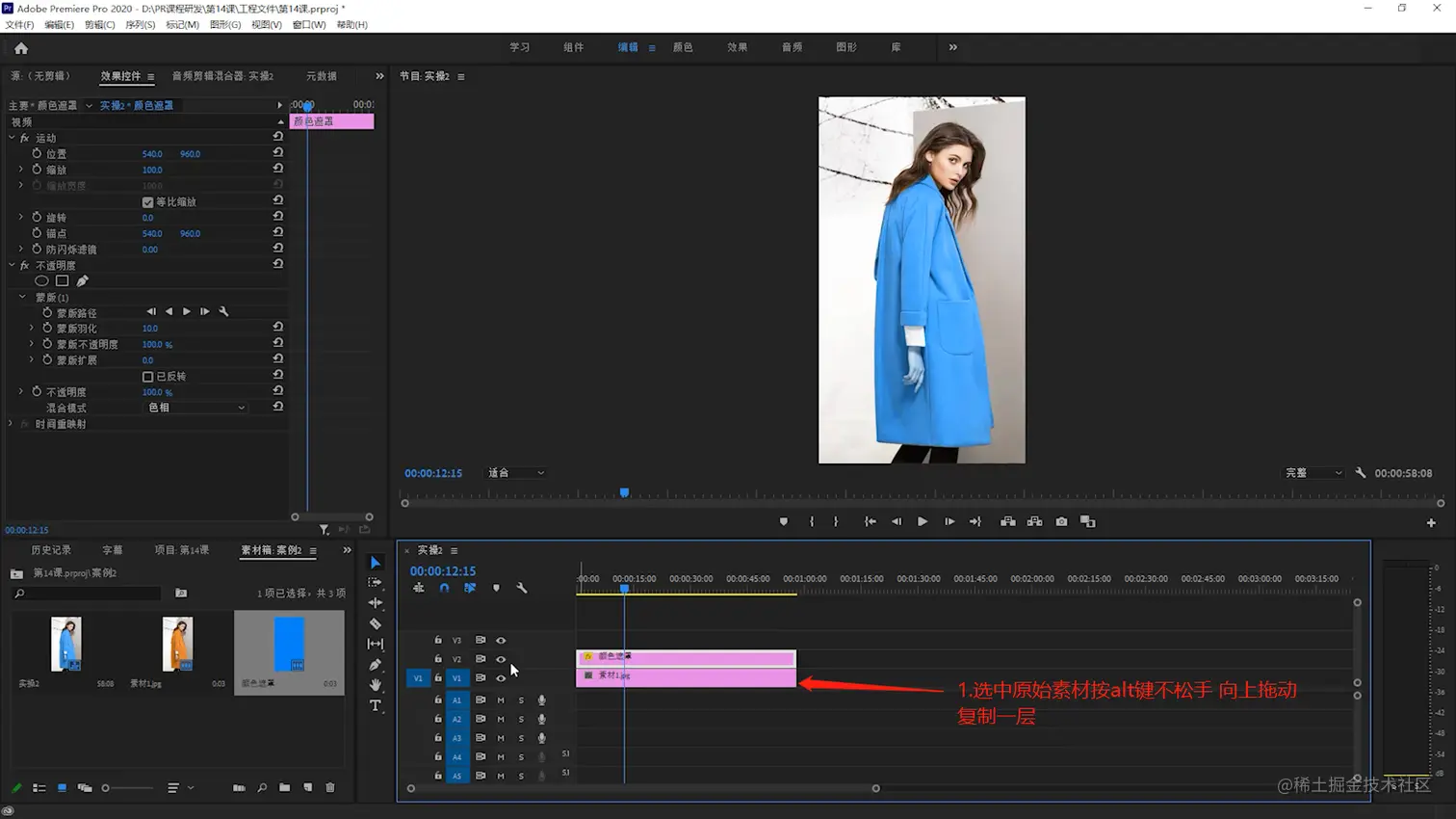Select the Razor tool in the tools panel

tap(376, 623)
